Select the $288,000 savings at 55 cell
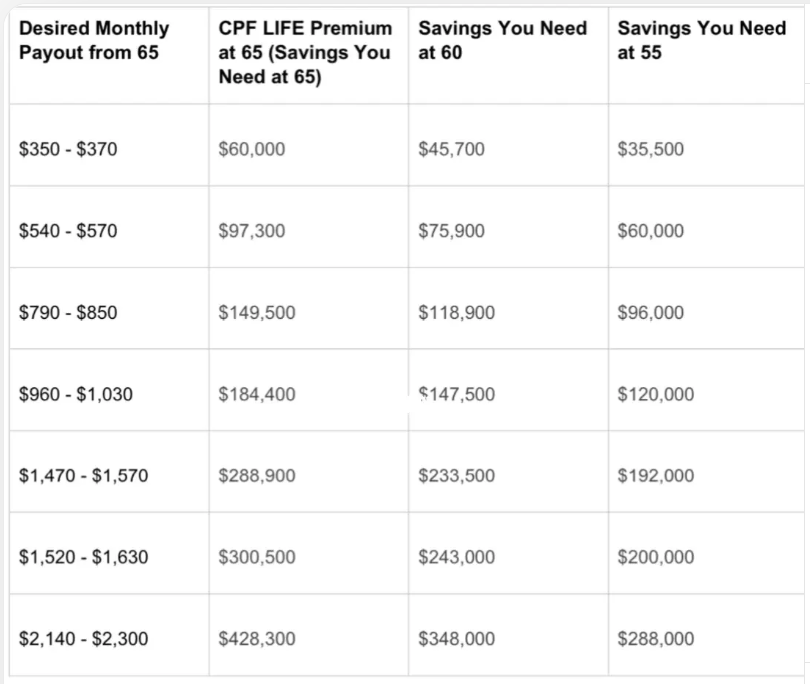The height and width of the screenshot is (684, 810). (656, 639)
